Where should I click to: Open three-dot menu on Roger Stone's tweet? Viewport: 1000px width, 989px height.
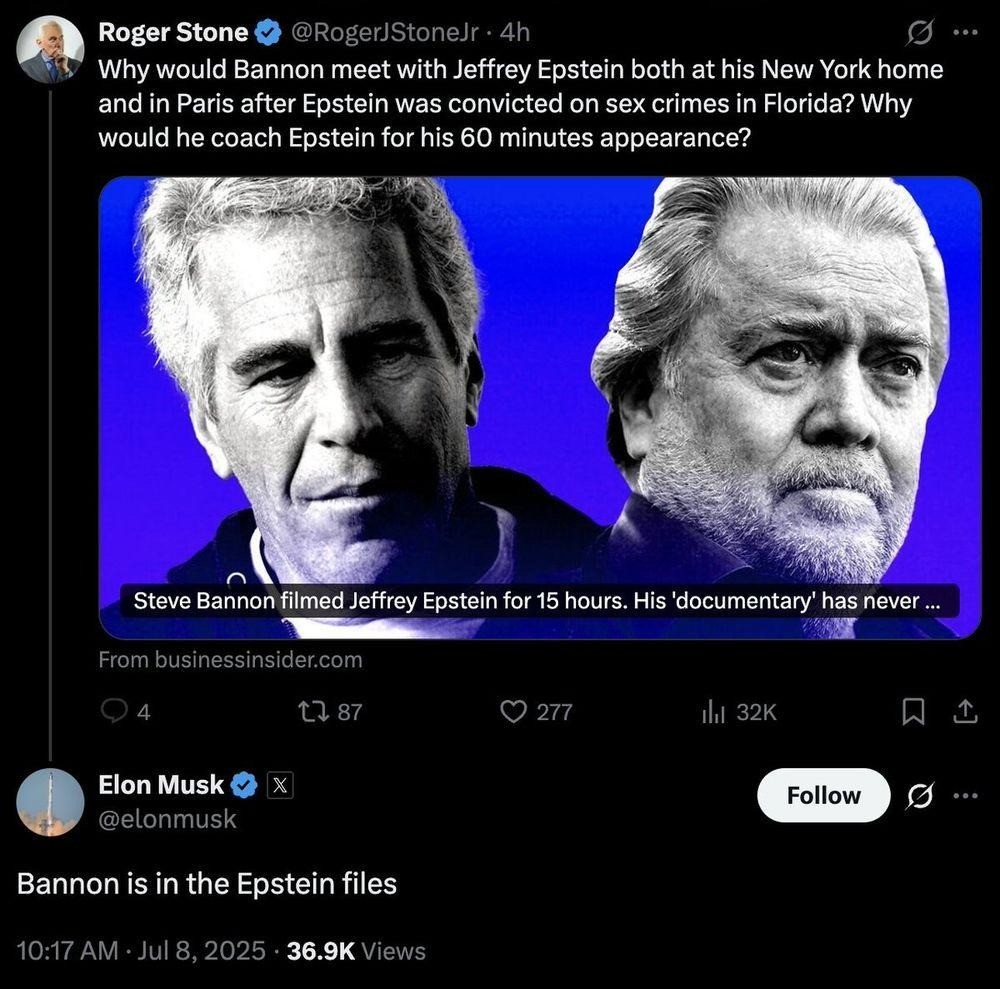coord(962,33)
